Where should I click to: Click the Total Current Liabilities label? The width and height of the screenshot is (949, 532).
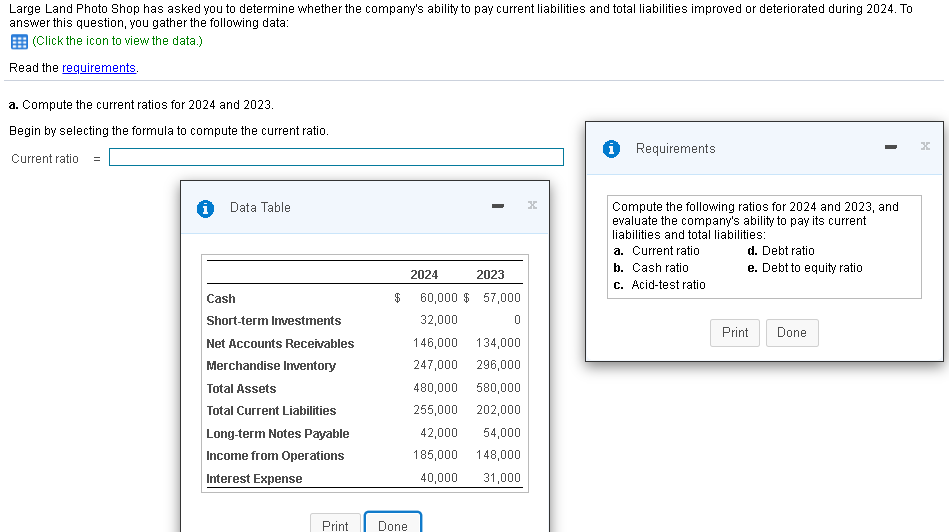[x=271, y=411]
